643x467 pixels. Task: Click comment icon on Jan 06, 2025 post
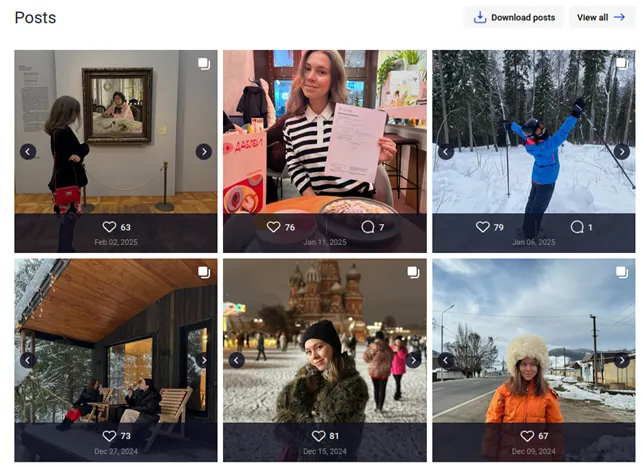click(x=576, y=227)
